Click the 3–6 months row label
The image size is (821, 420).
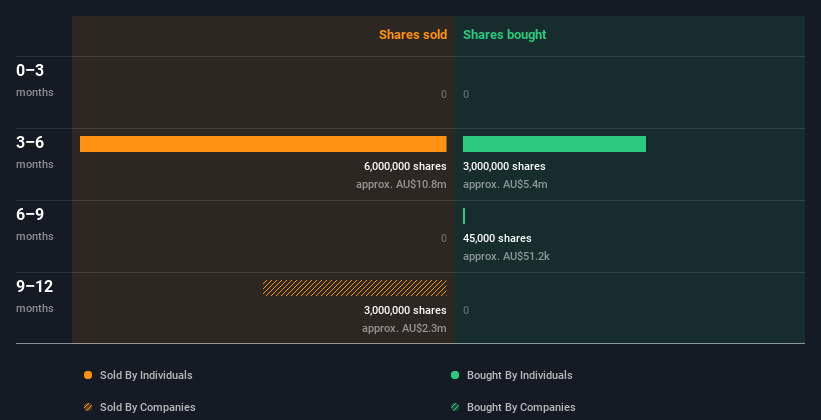click(x=35, y=152)
